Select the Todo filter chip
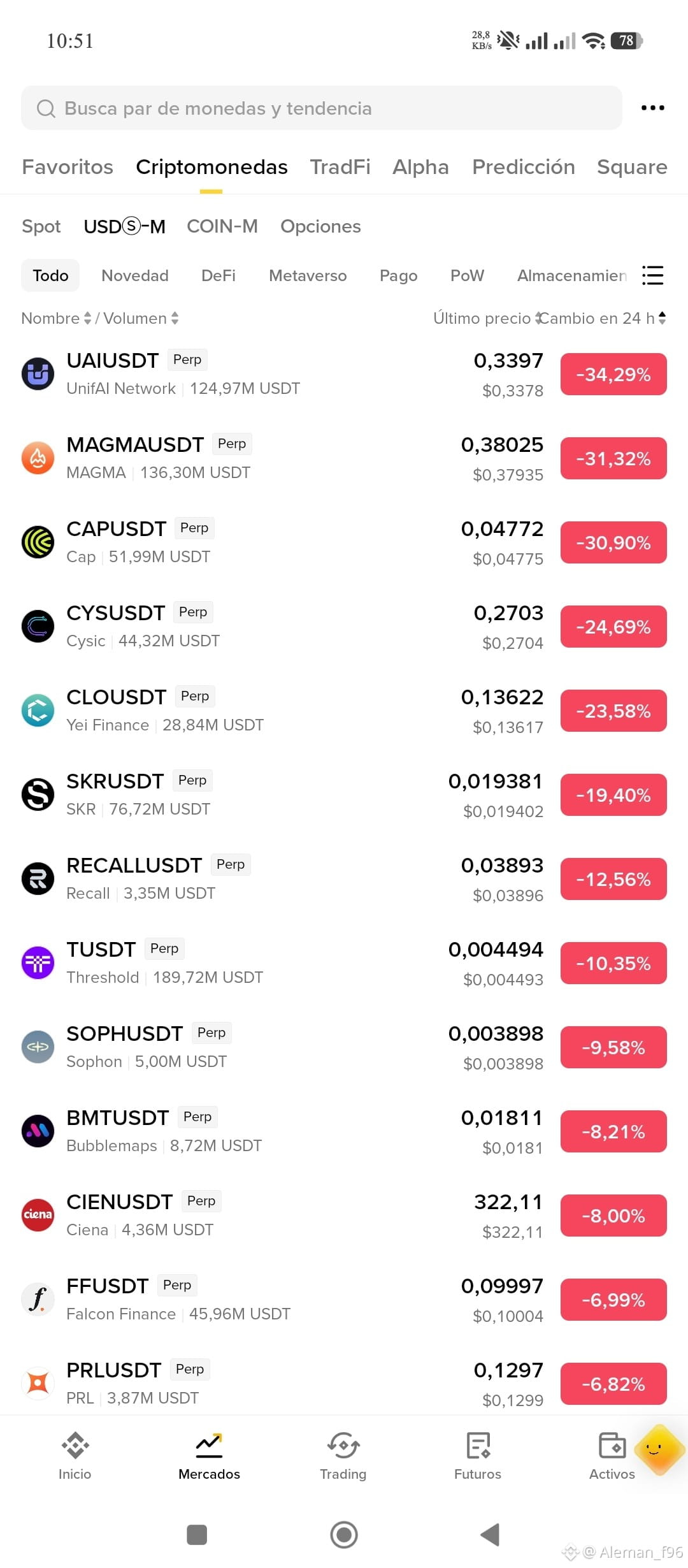Image resolution: width=688 pixels, height=1568 pixels. click(50, 275)
